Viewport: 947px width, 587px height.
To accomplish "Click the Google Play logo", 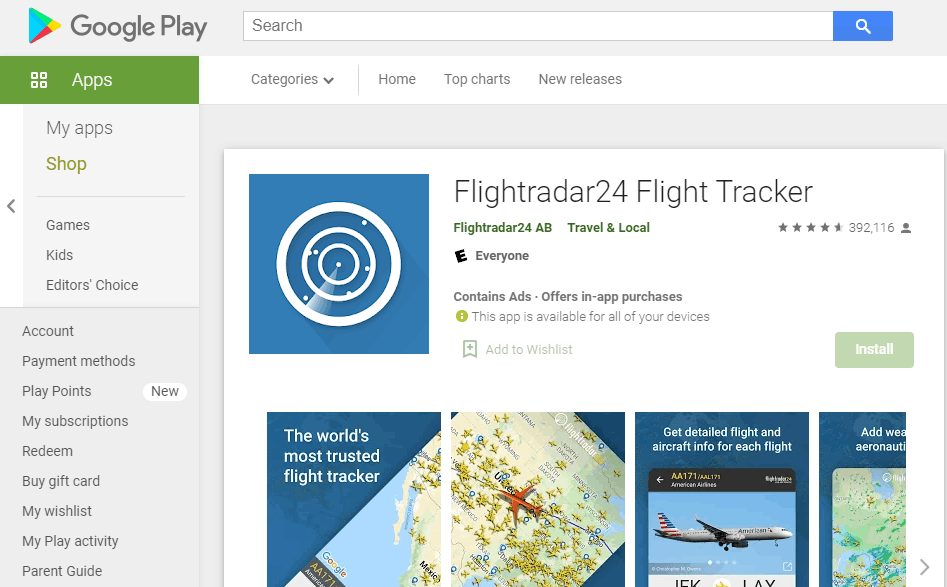I will click(118, 26).
